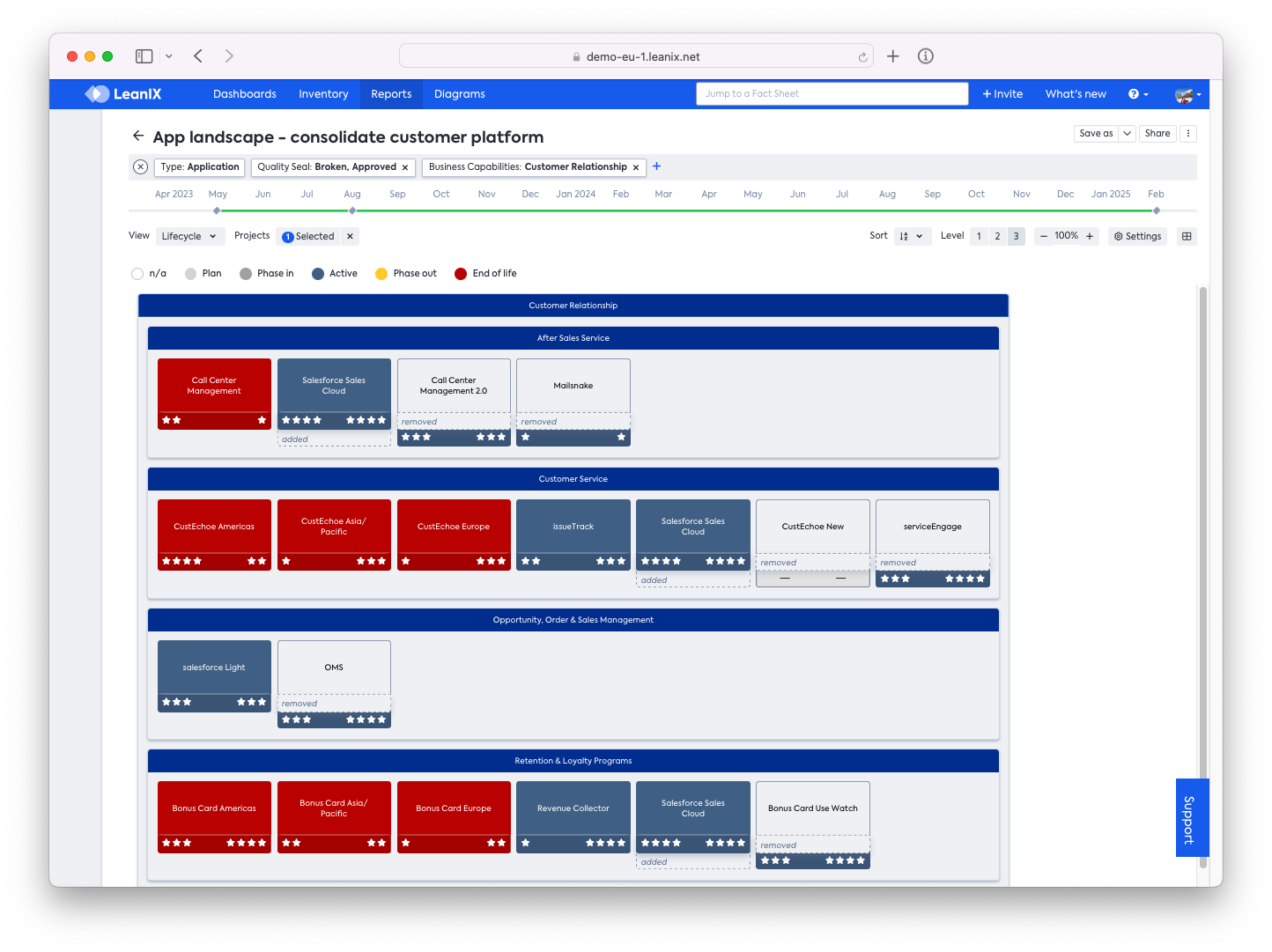Zoom in with the plus icon
Image resolution: width=1272 pixels, height=952 pixels.
pyautogui.click(x=1090, y=236)
